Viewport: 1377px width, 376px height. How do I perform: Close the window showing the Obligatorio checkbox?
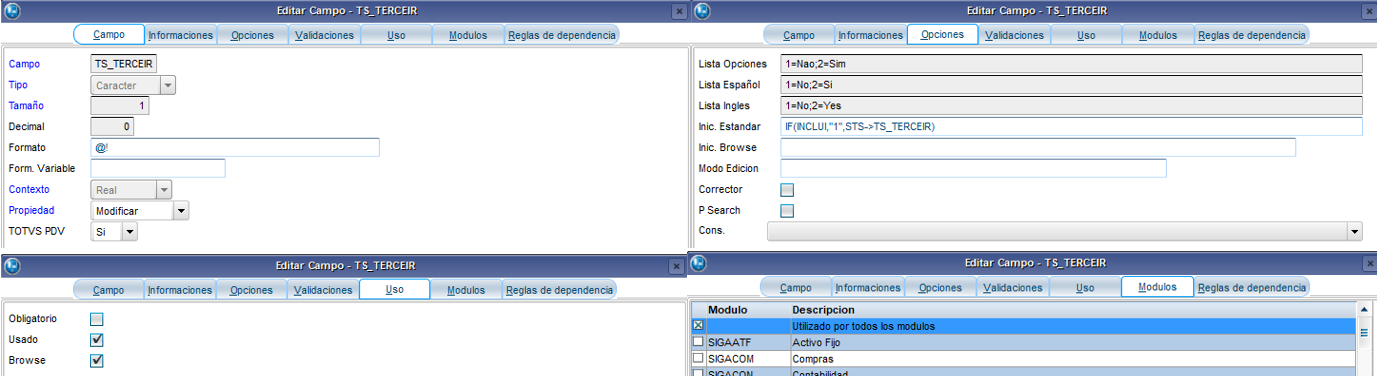[x=678, y=266]
